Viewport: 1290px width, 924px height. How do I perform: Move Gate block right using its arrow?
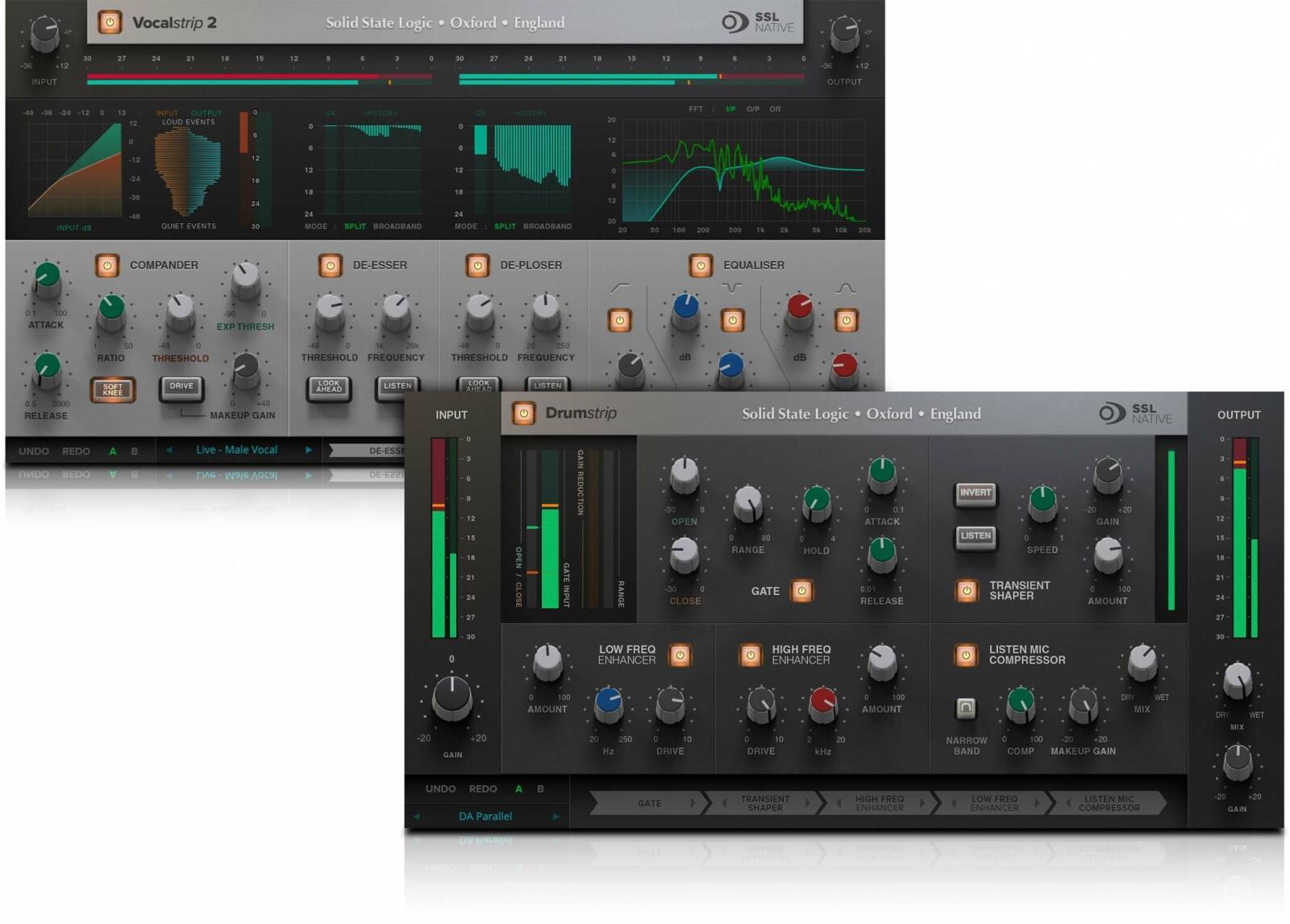693,804
